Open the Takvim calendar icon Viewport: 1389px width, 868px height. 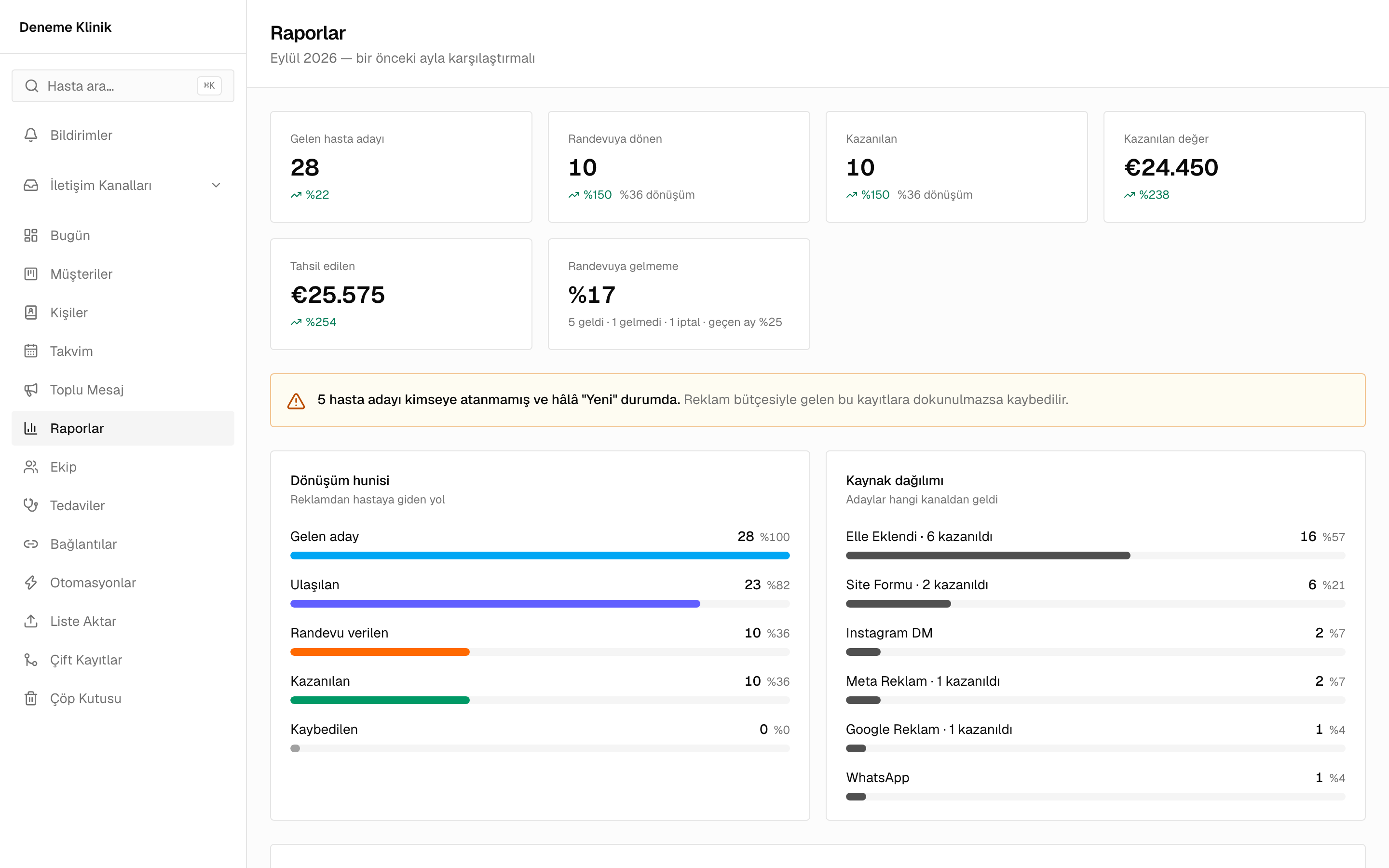(31, 351)
